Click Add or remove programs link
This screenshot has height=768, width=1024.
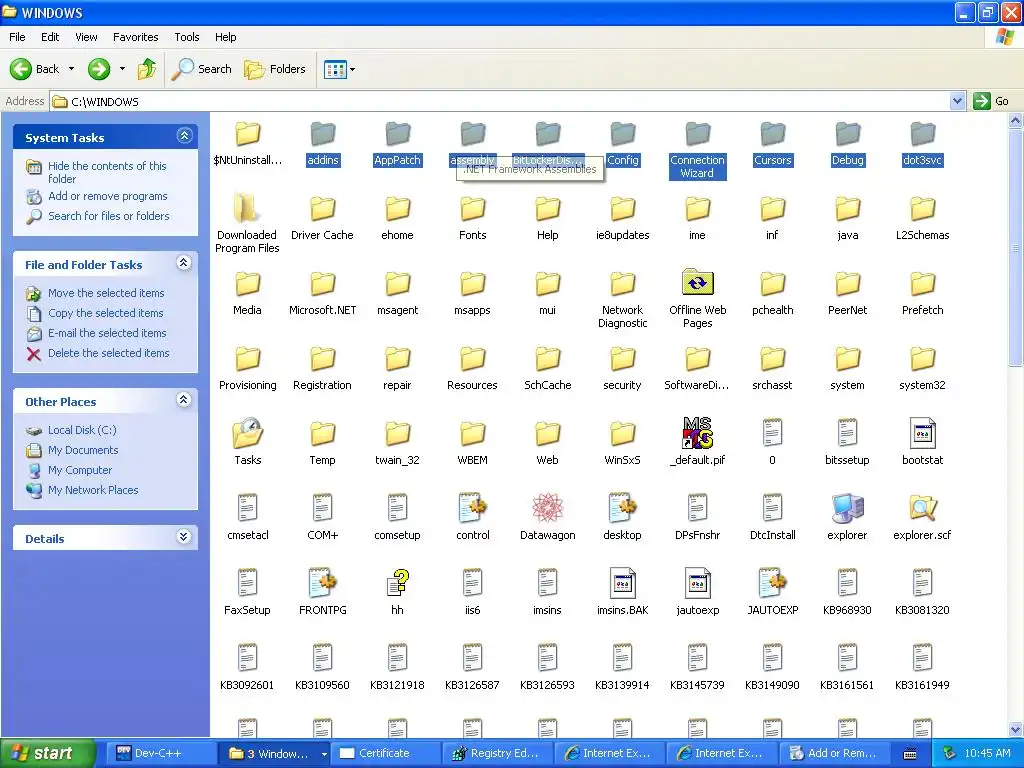click(x=107, y=196)
